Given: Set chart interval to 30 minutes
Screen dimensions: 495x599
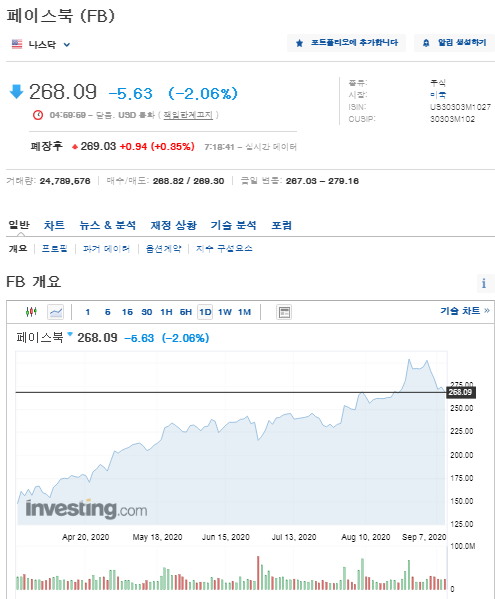Looking at the screenshot, I should tap(147, 312).
